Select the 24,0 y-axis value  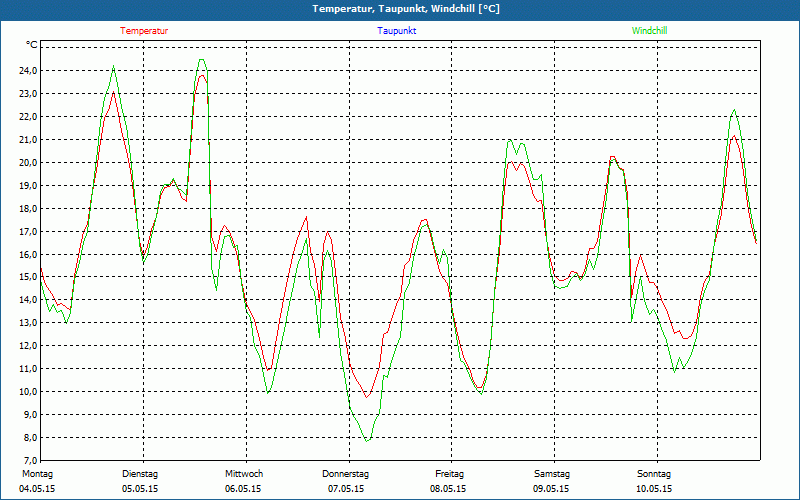[x=28, y=70]
